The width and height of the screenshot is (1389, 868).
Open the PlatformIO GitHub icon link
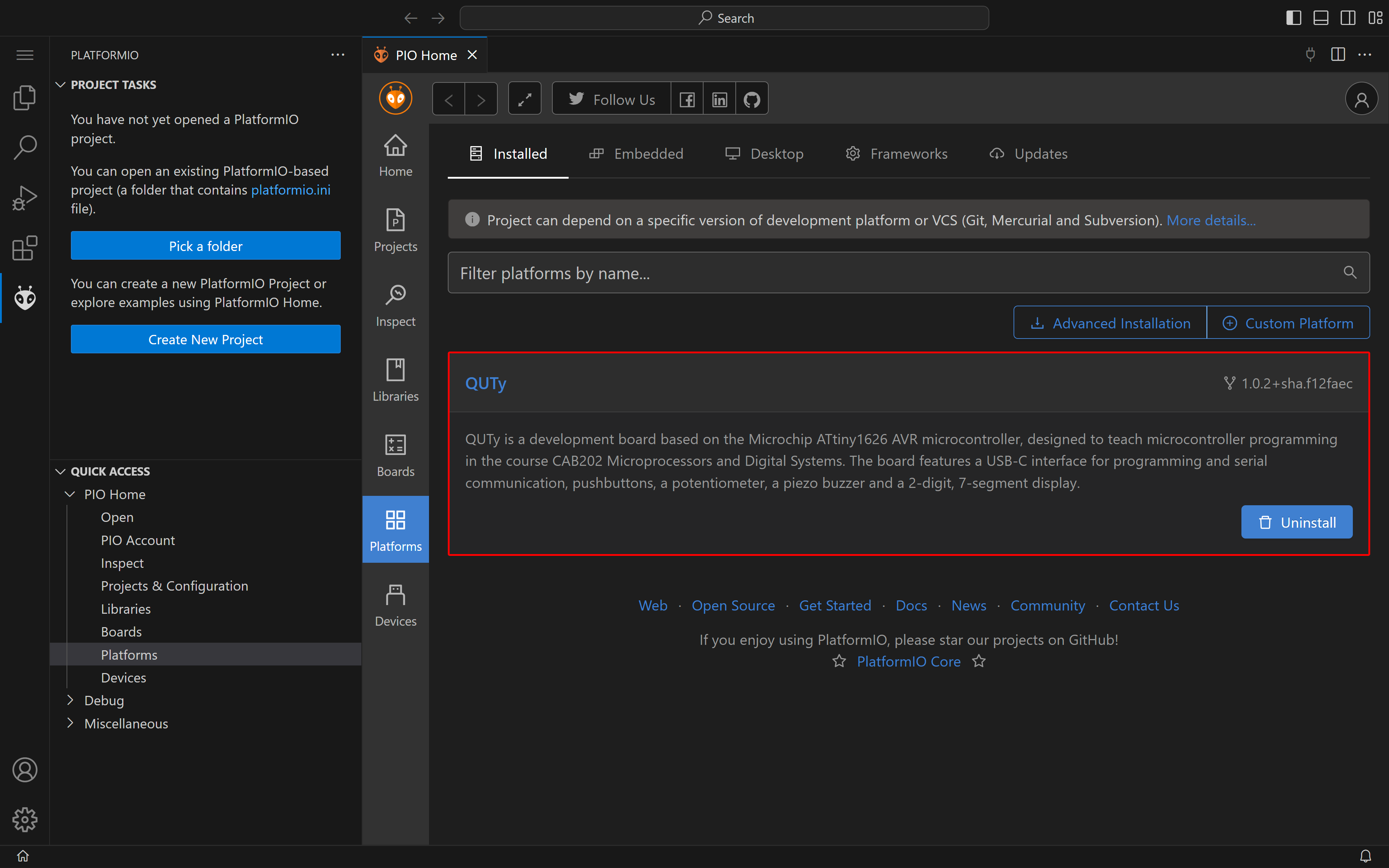[x=751, y=99]
